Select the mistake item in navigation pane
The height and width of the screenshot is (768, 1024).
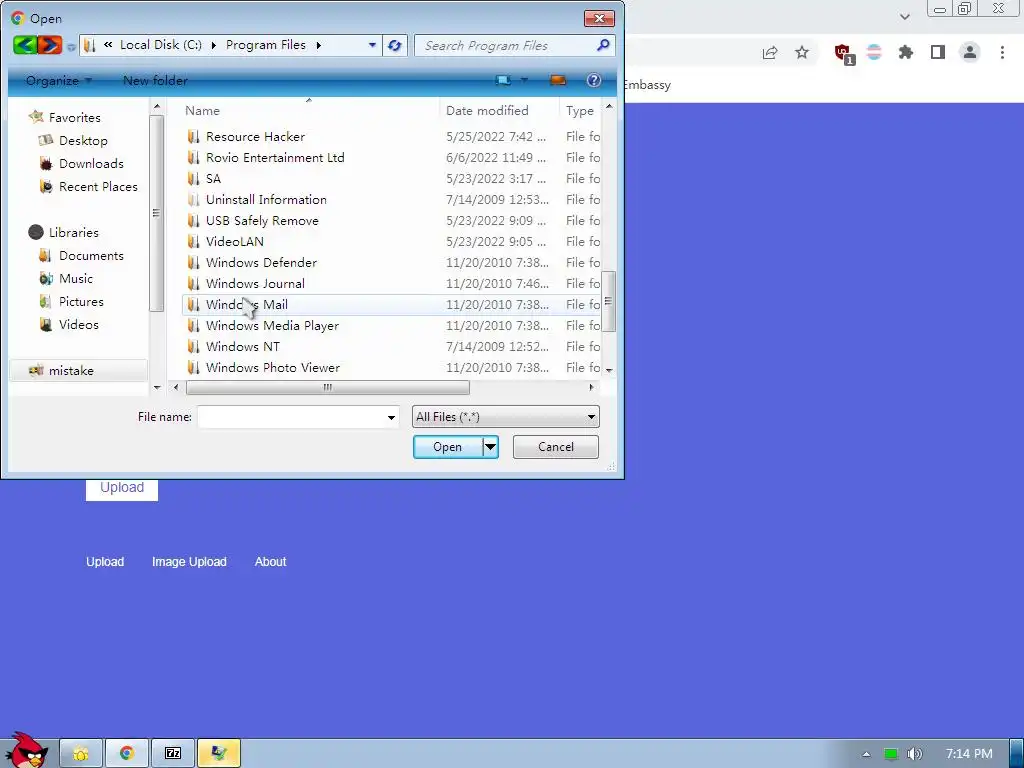click(x=78, y=371)
